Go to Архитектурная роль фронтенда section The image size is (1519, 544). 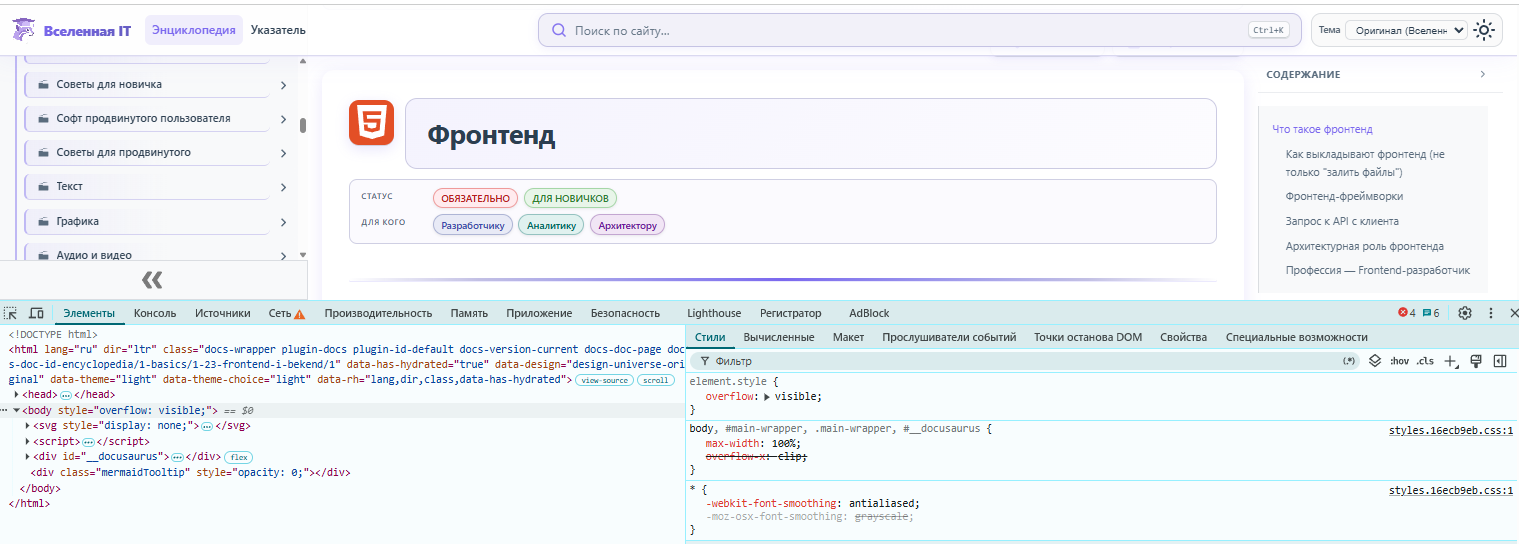[1365, 246]
